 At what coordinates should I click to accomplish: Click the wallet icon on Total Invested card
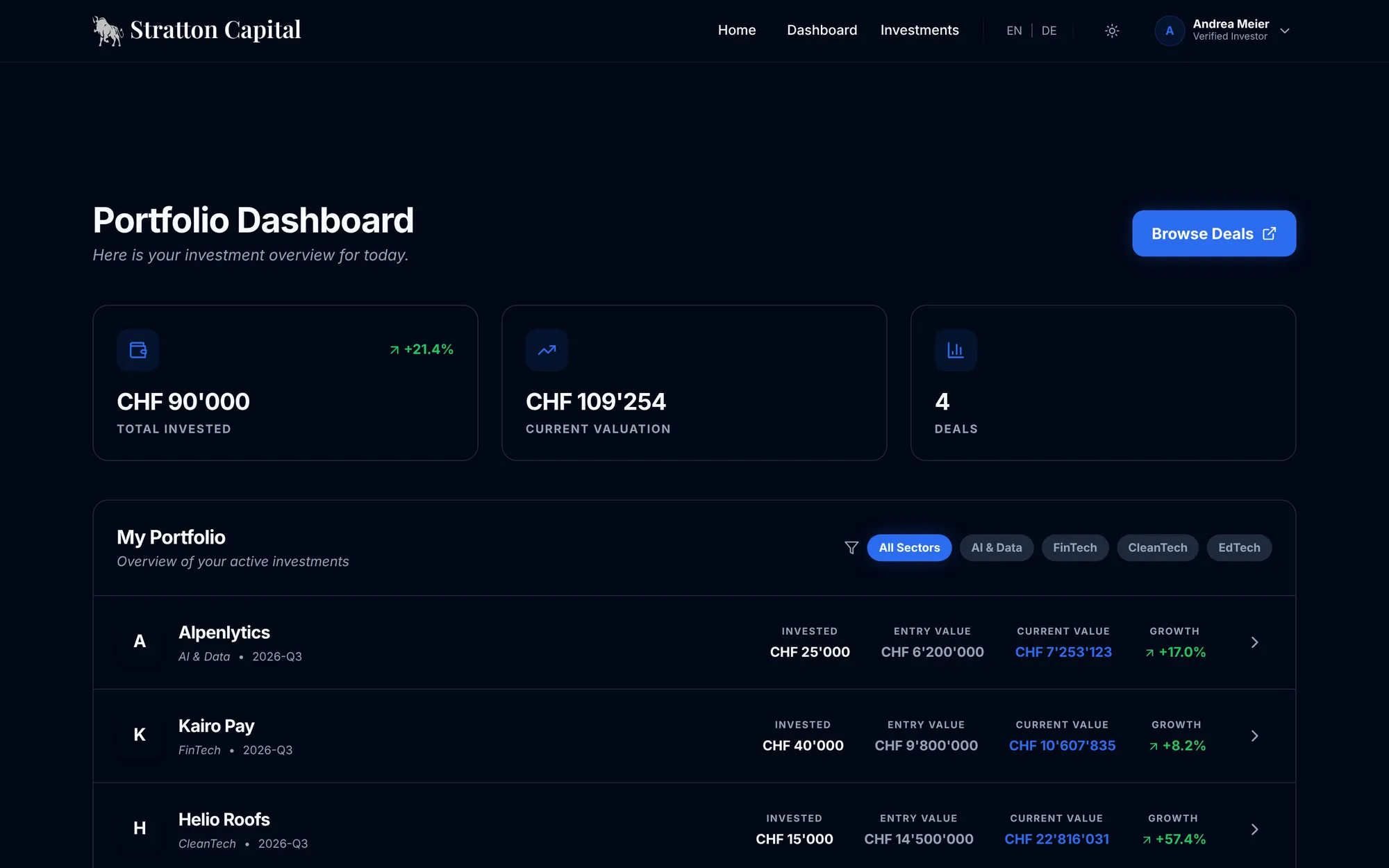coord(138,350)
